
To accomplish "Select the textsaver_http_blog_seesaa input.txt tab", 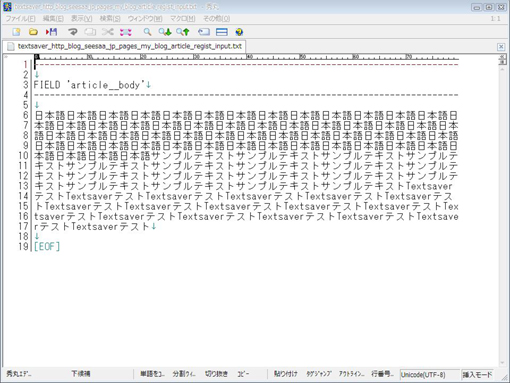I will [125, 46].
